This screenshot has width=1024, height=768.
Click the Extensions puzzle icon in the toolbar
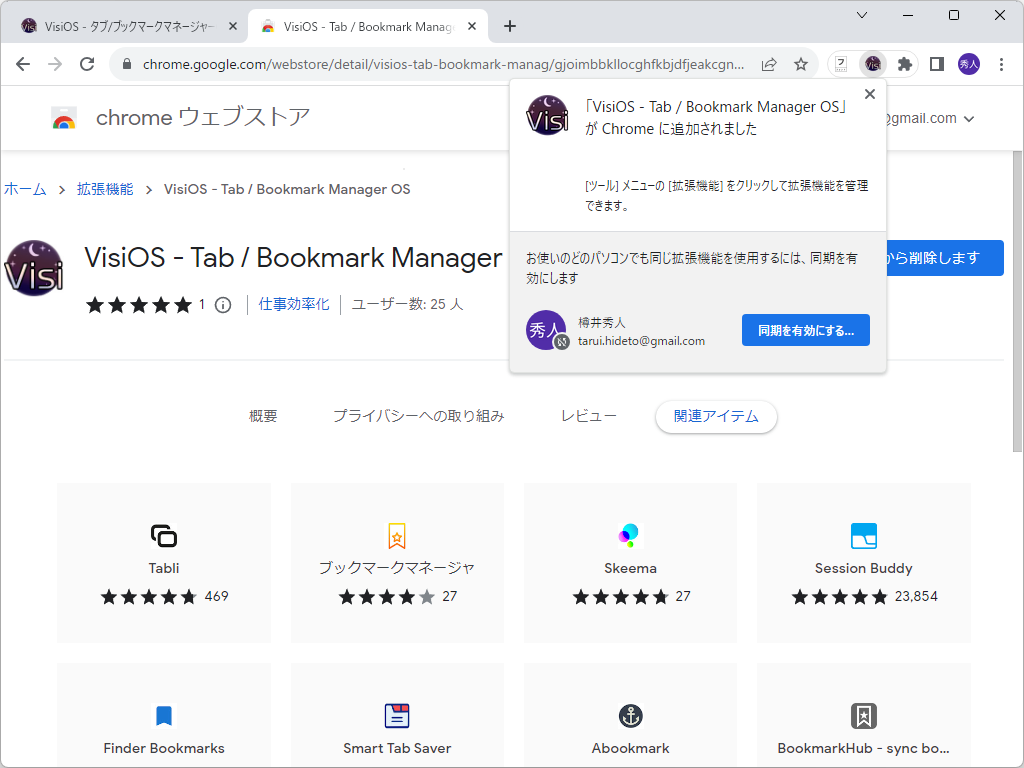point(904,63)
